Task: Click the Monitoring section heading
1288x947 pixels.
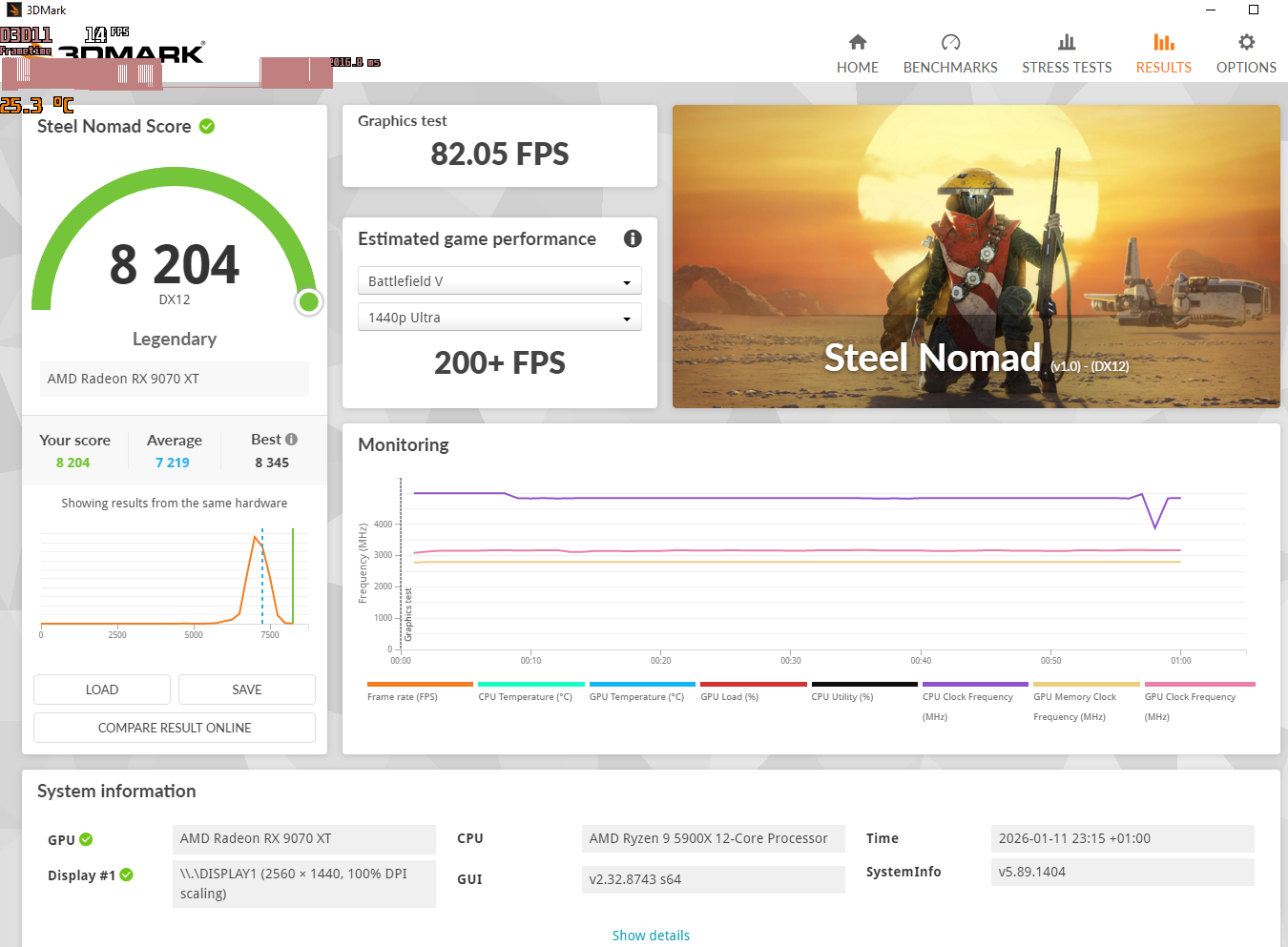Action: tap(404, 444)
